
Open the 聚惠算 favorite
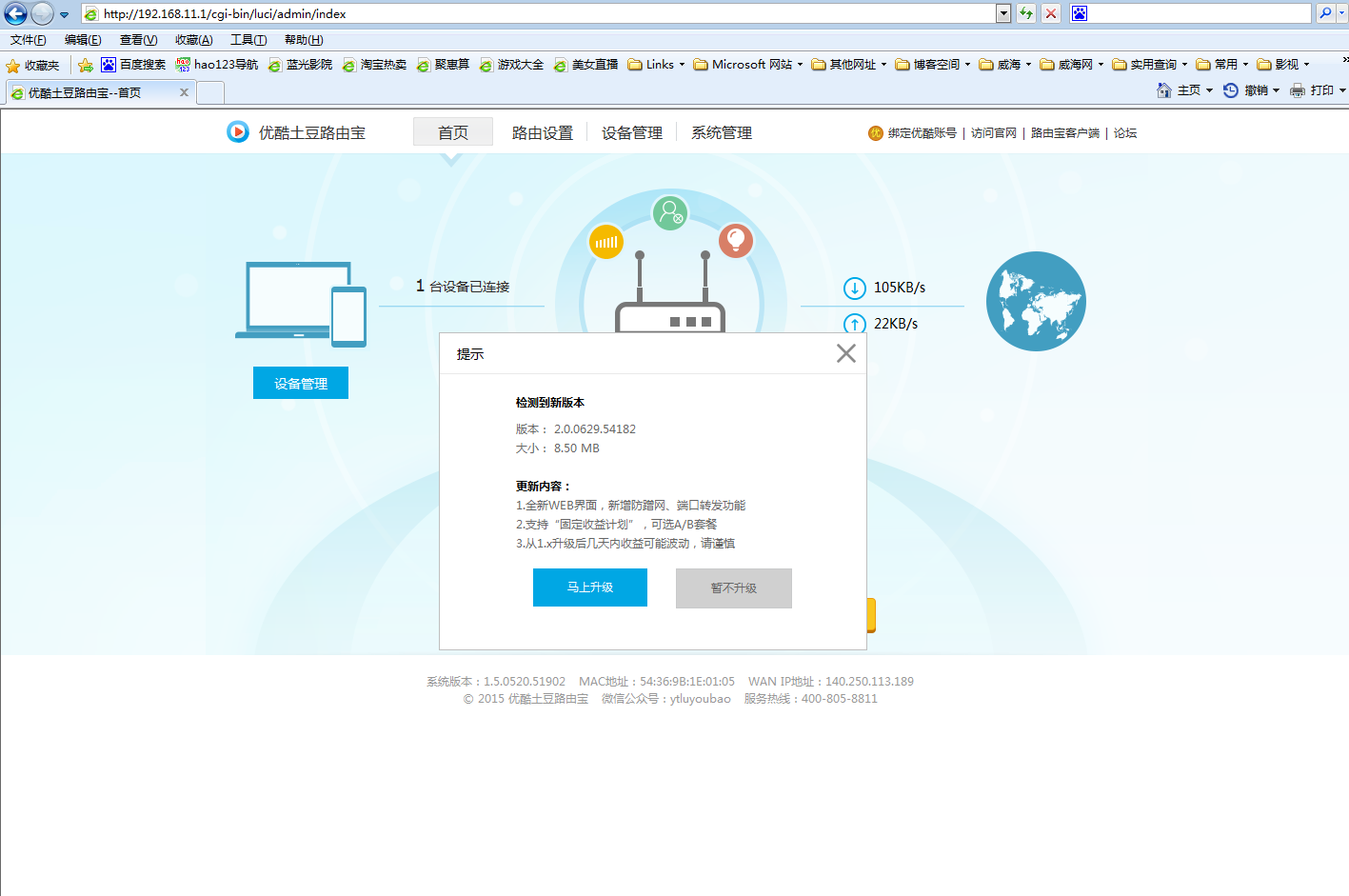click(443, 65)
